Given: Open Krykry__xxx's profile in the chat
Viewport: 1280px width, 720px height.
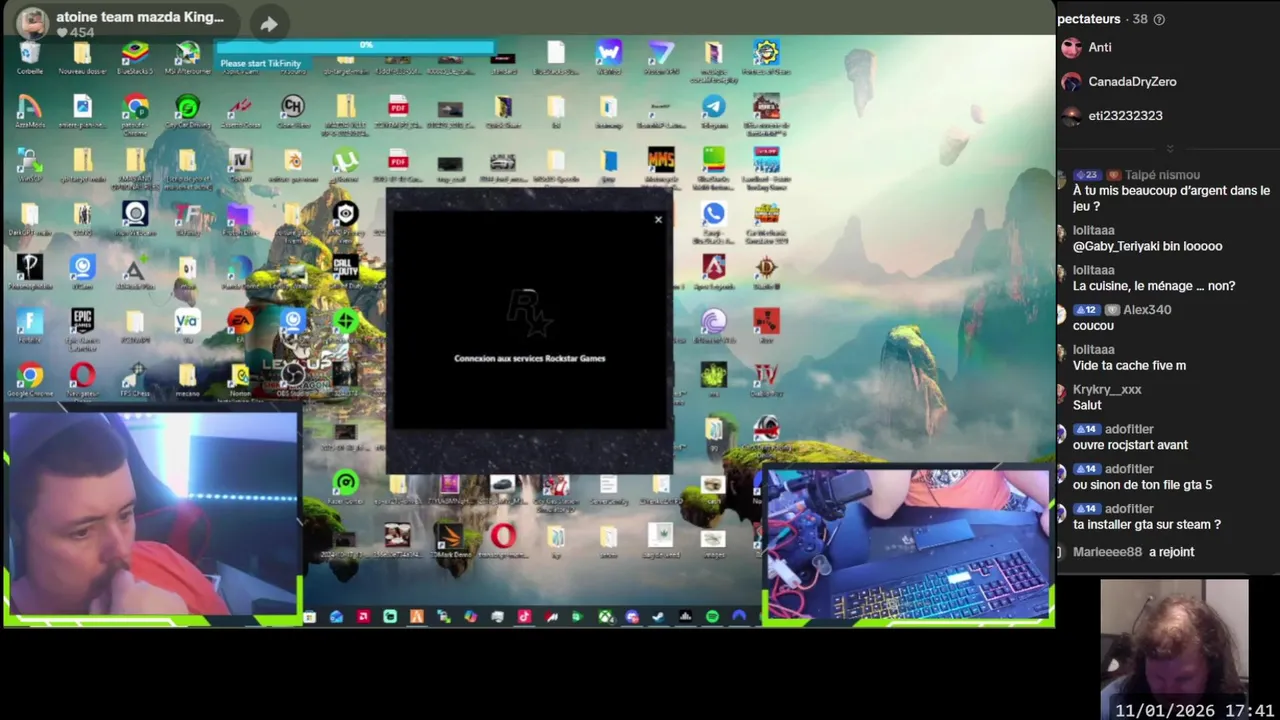Looking at the screenshot, I should 1107,390.
